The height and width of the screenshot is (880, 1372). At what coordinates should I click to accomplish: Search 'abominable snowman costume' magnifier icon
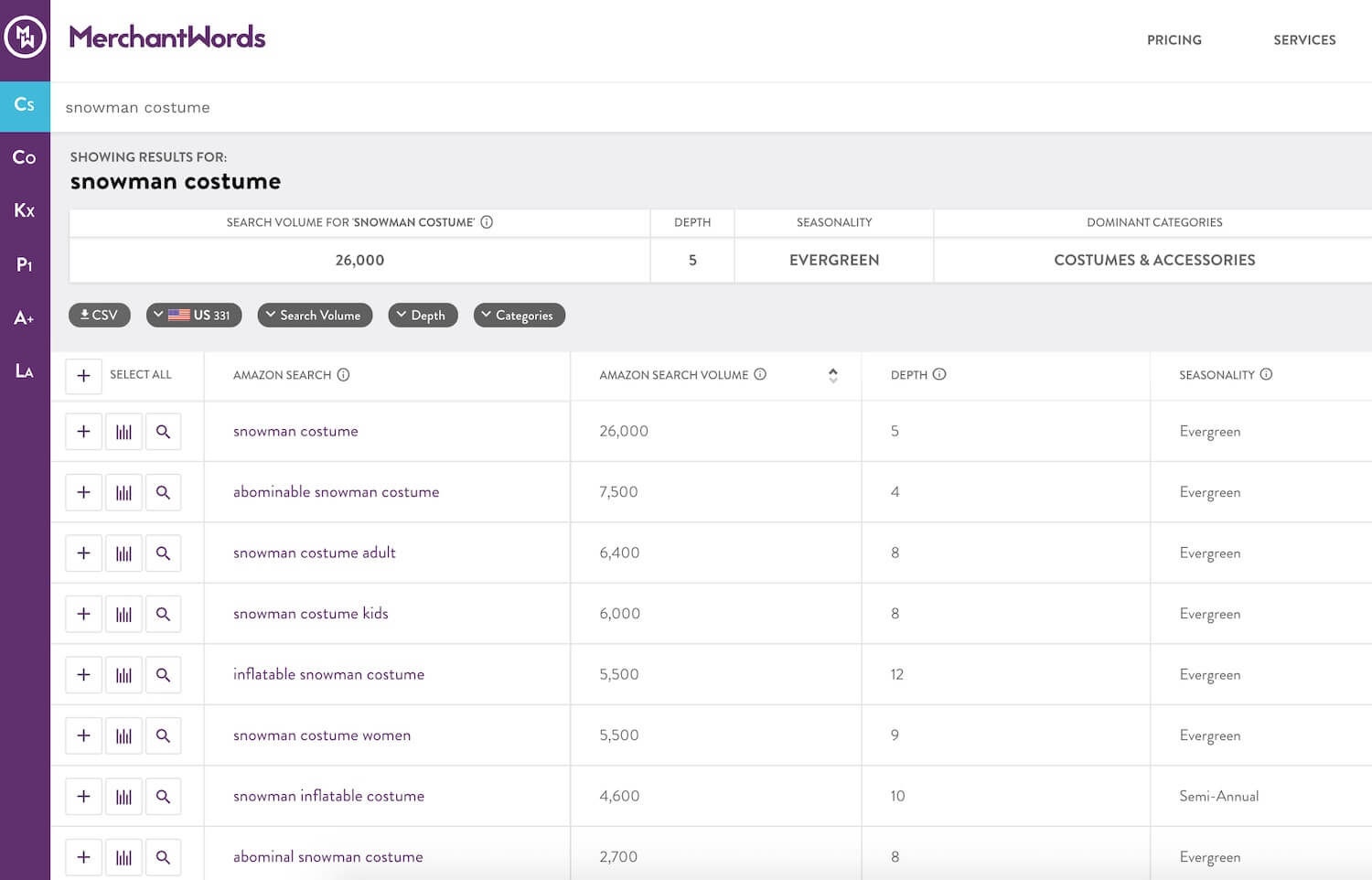(163, 492)
